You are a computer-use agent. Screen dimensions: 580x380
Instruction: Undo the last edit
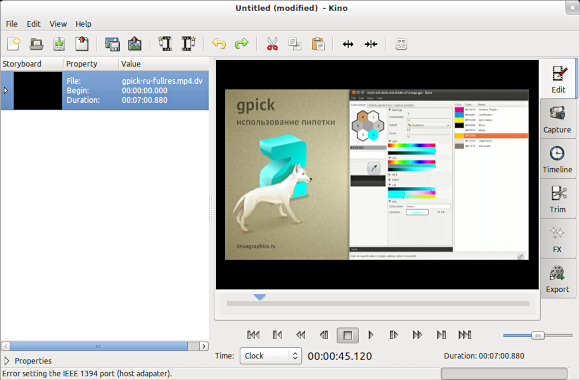click(x=219, y=44)
